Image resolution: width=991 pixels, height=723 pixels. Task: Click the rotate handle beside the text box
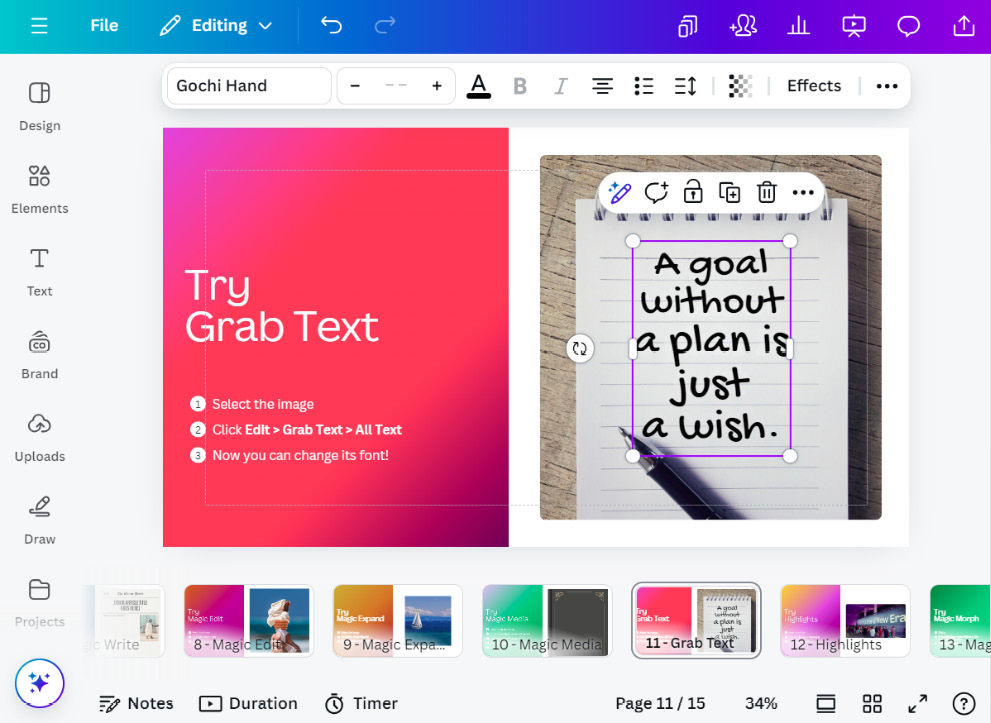point(580,348)
